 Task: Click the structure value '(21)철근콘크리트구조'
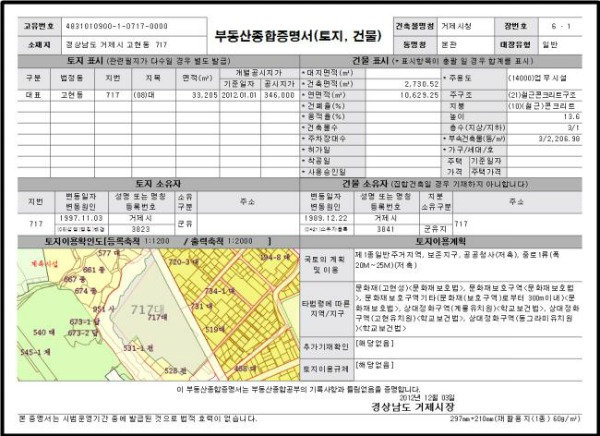click(x=542, y=95)
